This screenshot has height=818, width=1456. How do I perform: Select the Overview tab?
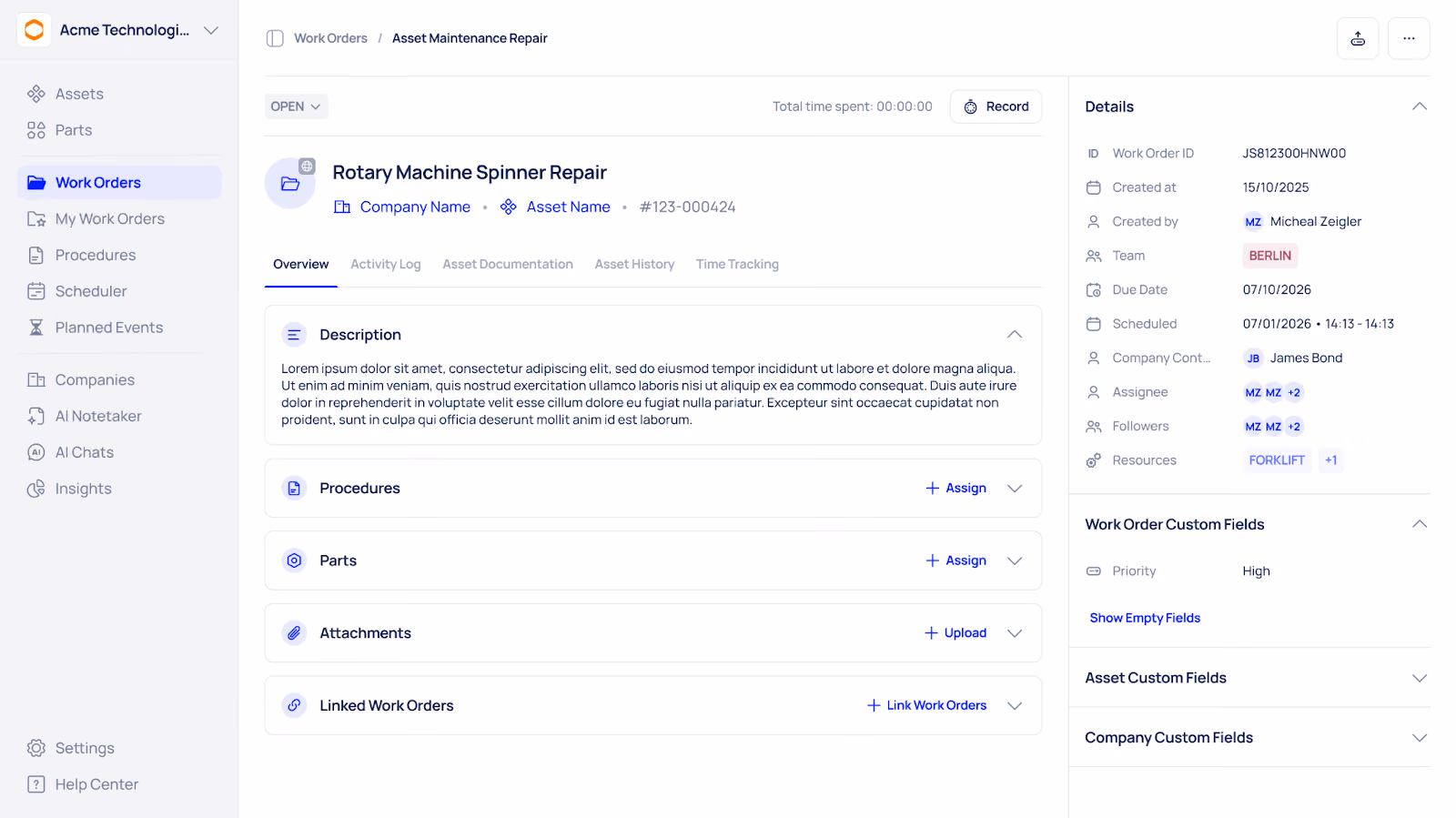[x=301, y=264]
